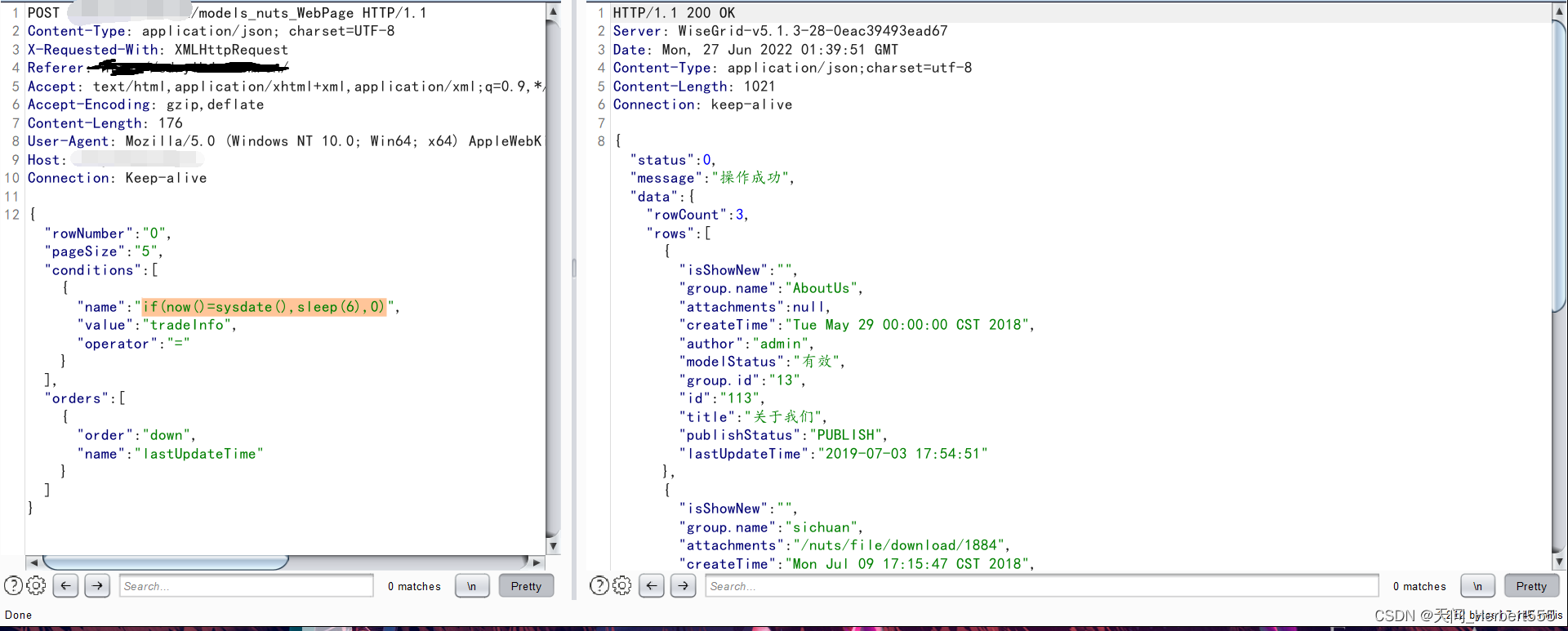Click "name":"lastUpdateTime" in orders
The image size is (1568, 631).
(x=171, y=454)
